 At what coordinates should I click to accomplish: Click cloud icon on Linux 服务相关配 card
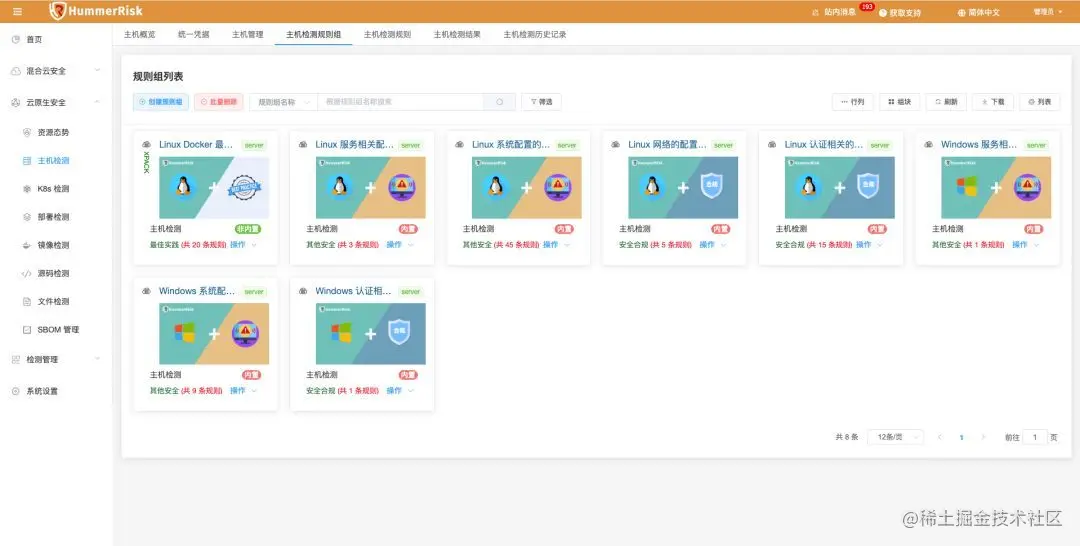303,145
